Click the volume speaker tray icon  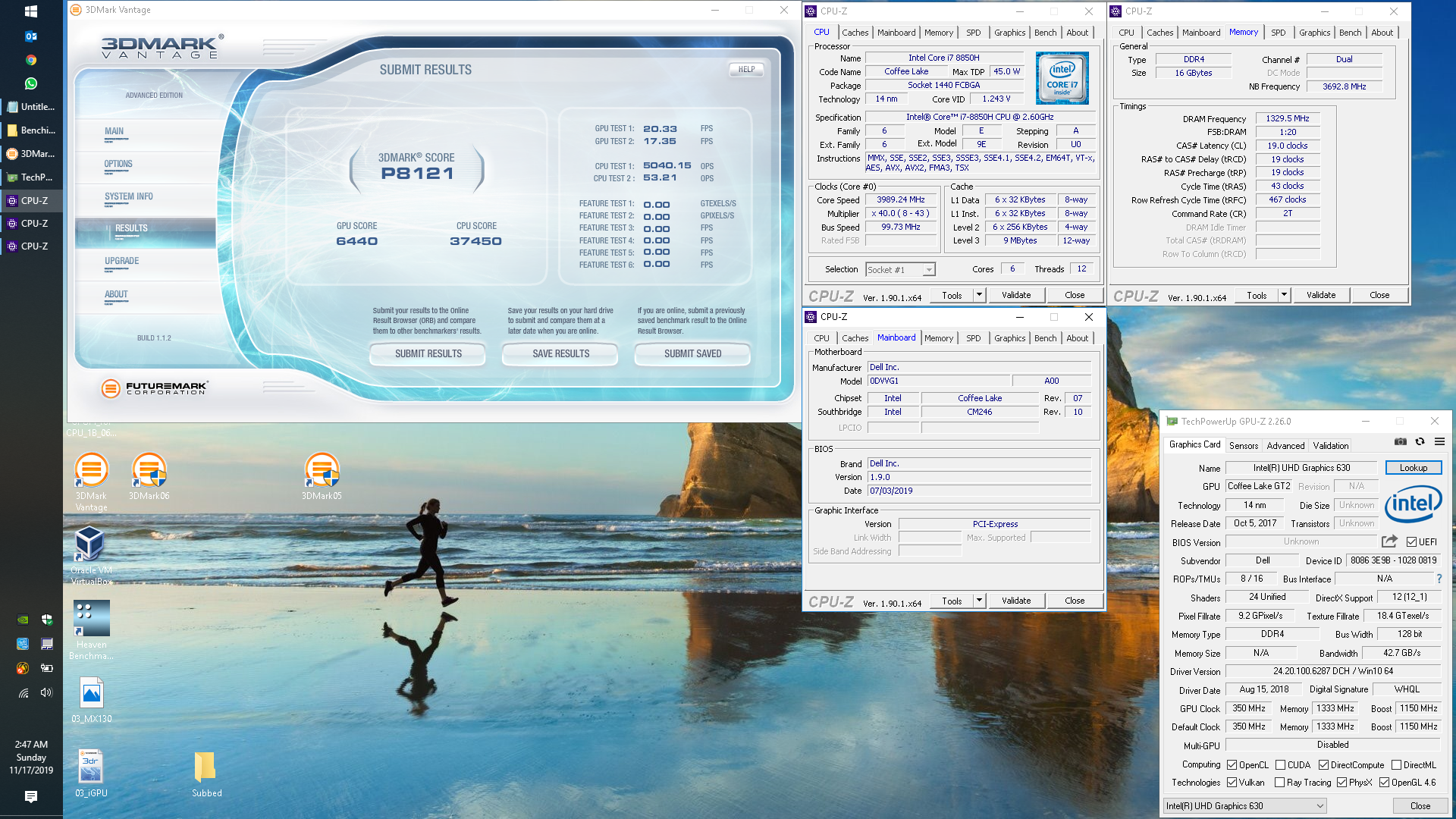[47, 692]
